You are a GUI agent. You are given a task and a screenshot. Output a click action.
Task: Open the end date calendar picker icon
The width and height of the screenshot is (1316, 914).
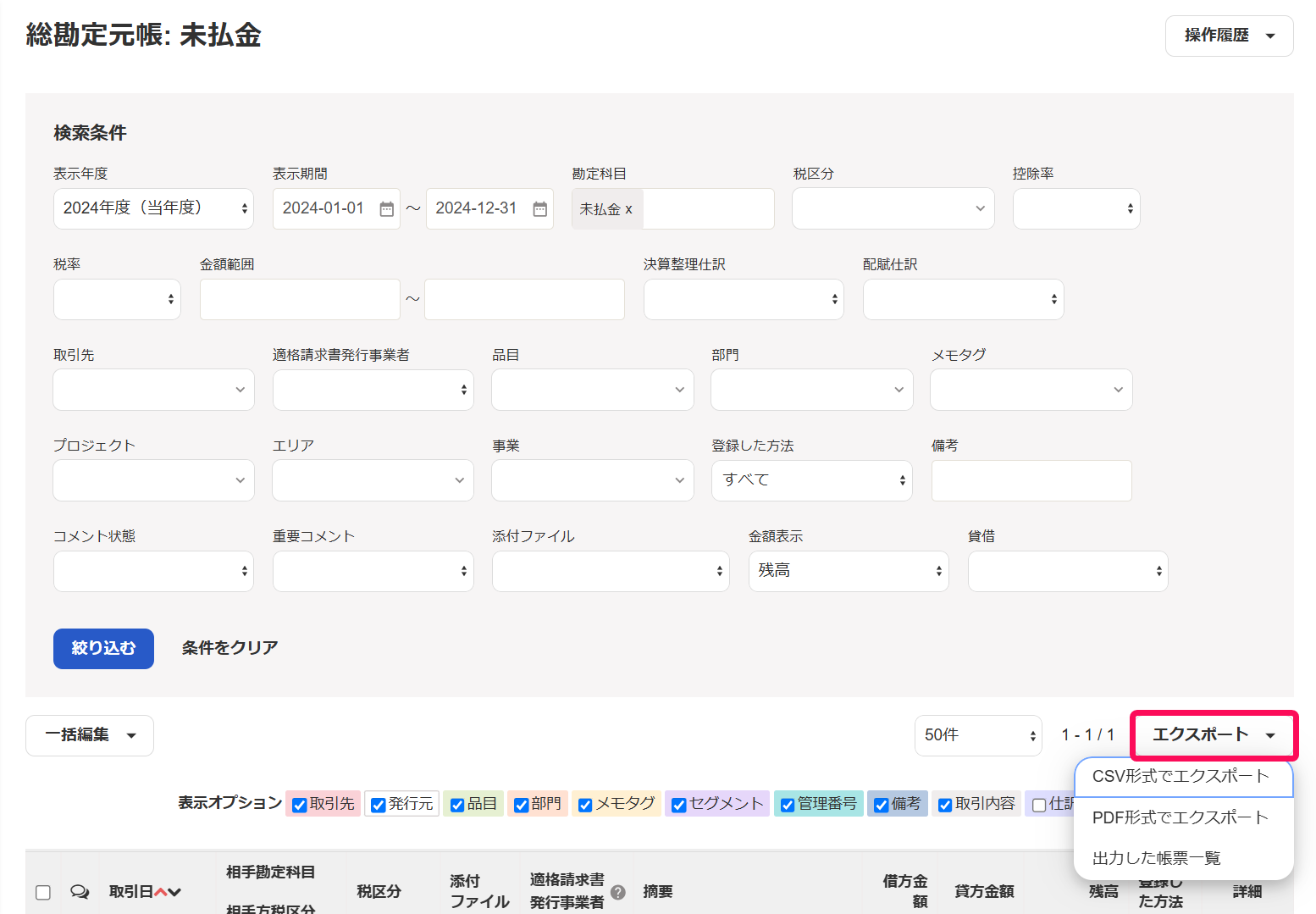539,209
